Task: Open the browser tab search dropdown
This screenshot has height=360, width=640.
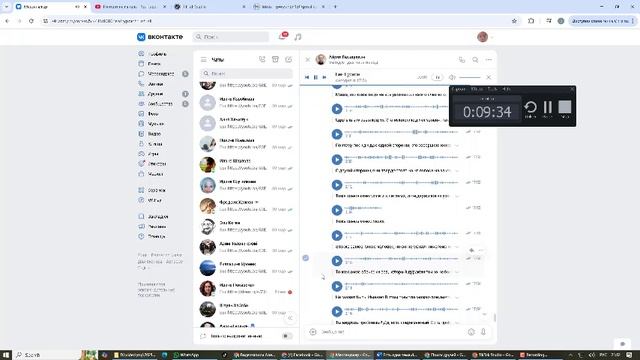Action: tap(6, 7)
